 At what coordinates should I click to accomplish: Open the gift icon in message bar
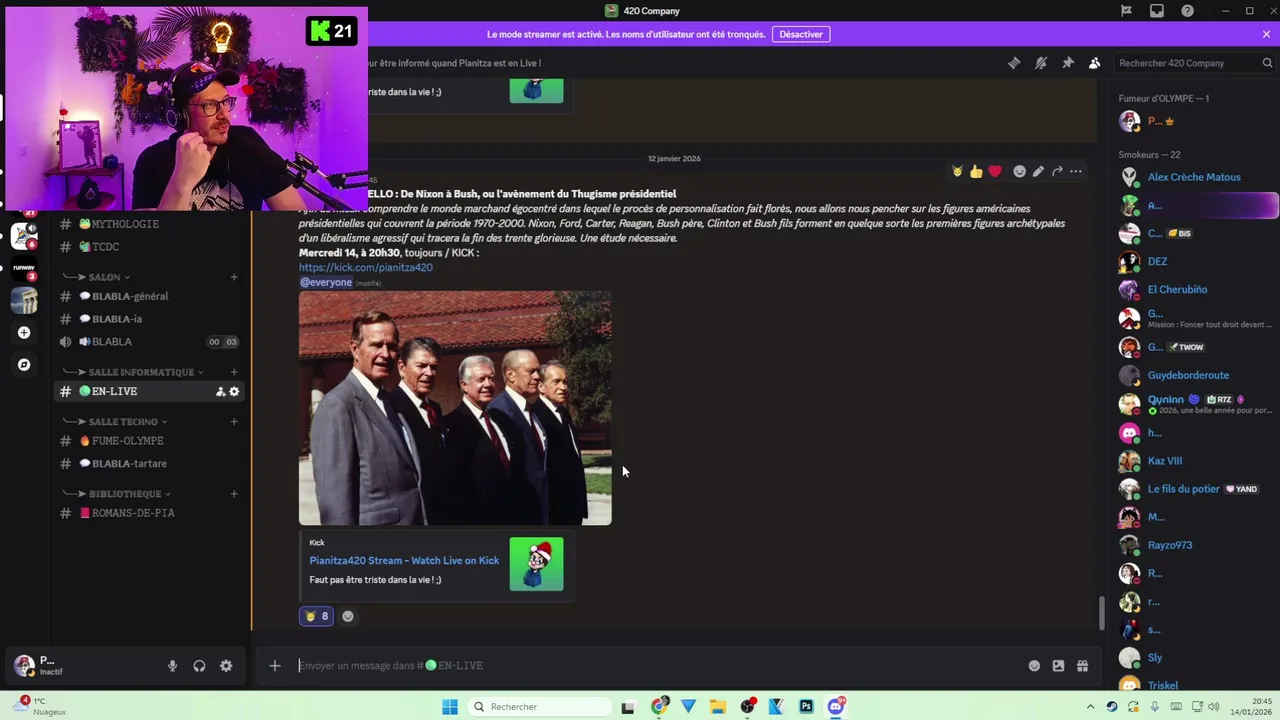1082,666
